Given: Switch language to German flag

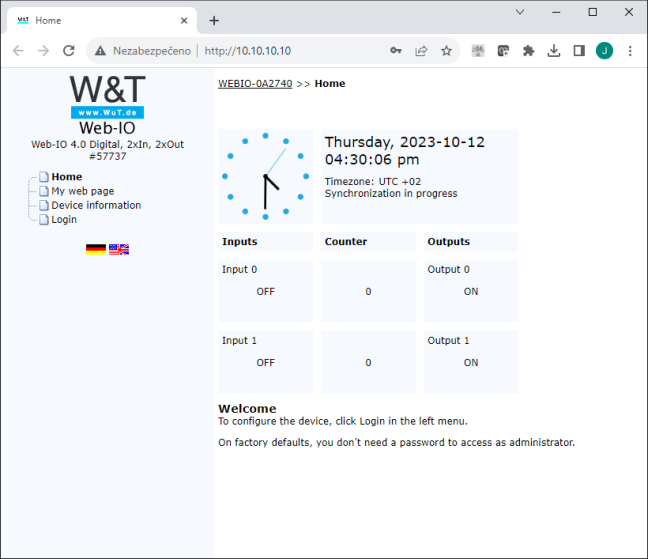Looking at the screenshot, I should point(96,250).
